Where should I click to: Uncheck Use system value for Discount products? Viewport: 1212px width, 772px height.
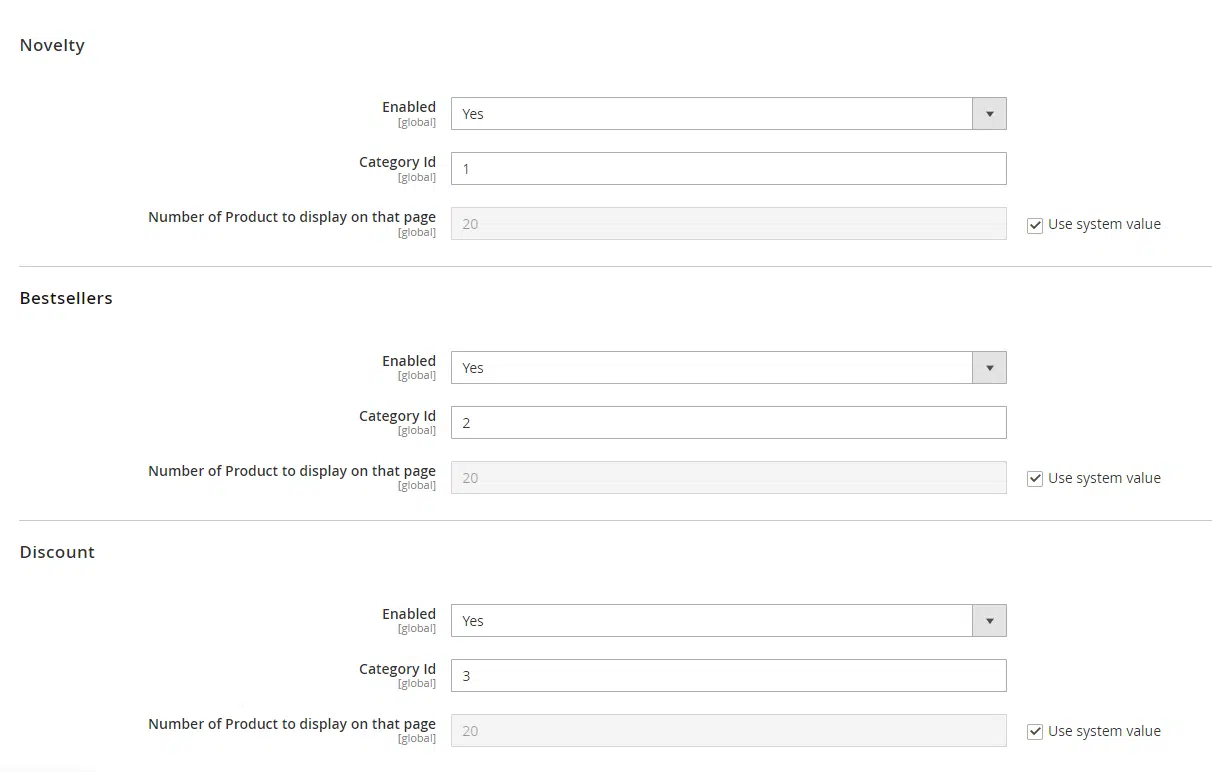pyautogui.click(x=1035, y=731)
